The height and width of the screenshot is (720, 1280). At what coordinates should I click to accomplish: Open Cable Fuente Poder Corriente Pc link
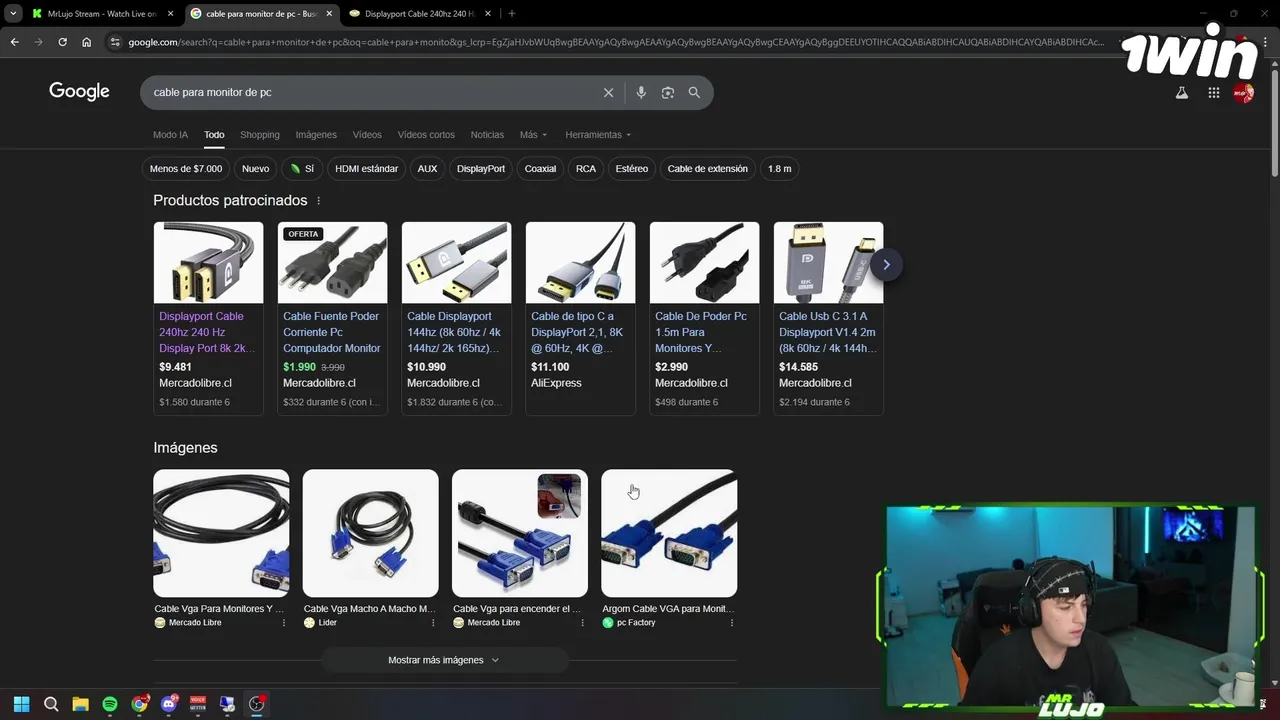coord(331,332)
